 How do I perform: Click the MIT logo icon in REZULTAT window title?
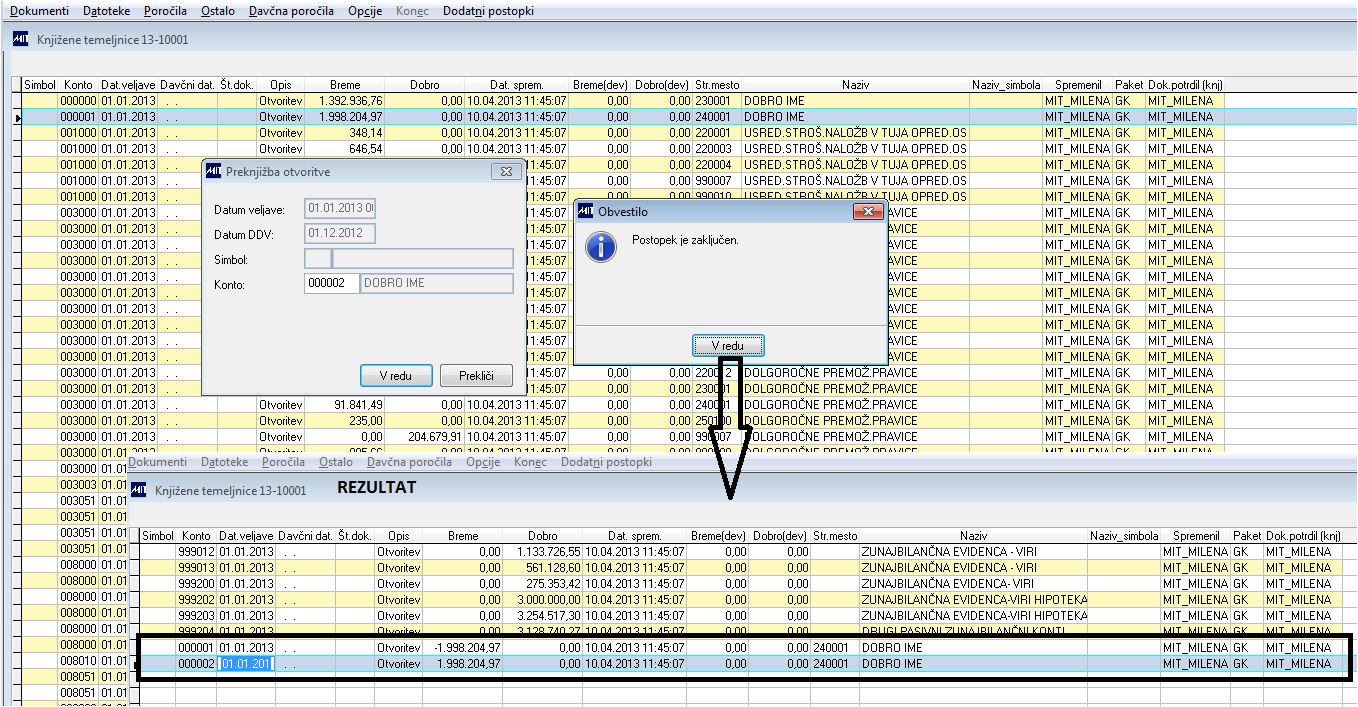click(x=138, y=489)
